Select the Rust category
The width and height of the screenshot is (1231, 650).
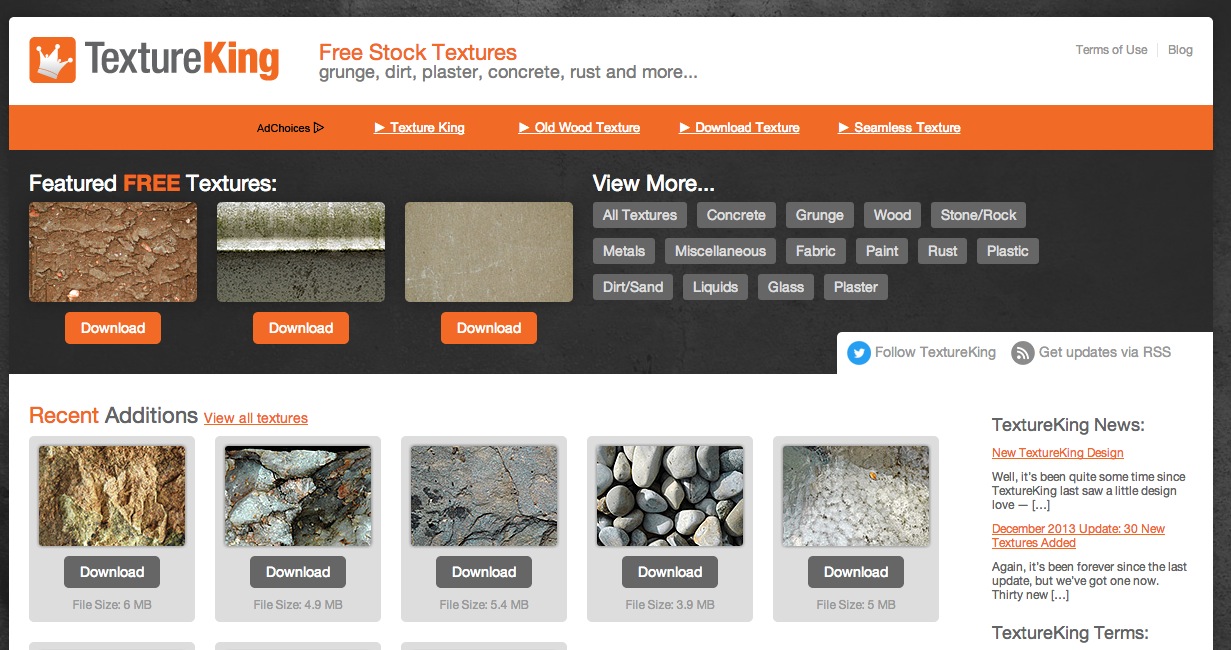942,251
